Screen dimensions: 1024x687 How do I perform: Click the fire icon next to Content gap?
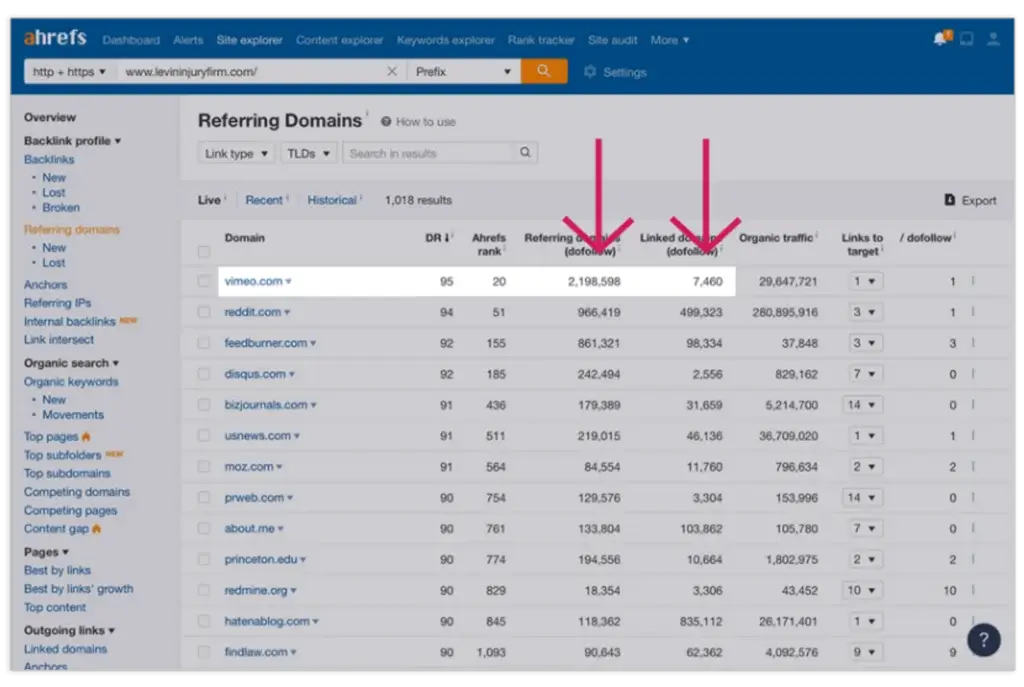tap(97, 528)
